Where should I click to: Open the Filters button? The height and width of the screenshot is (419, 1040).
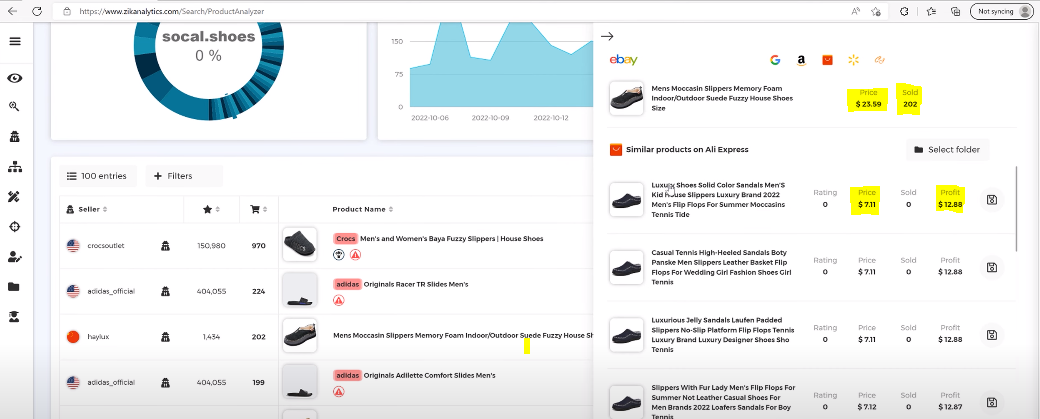pos(184,176)
